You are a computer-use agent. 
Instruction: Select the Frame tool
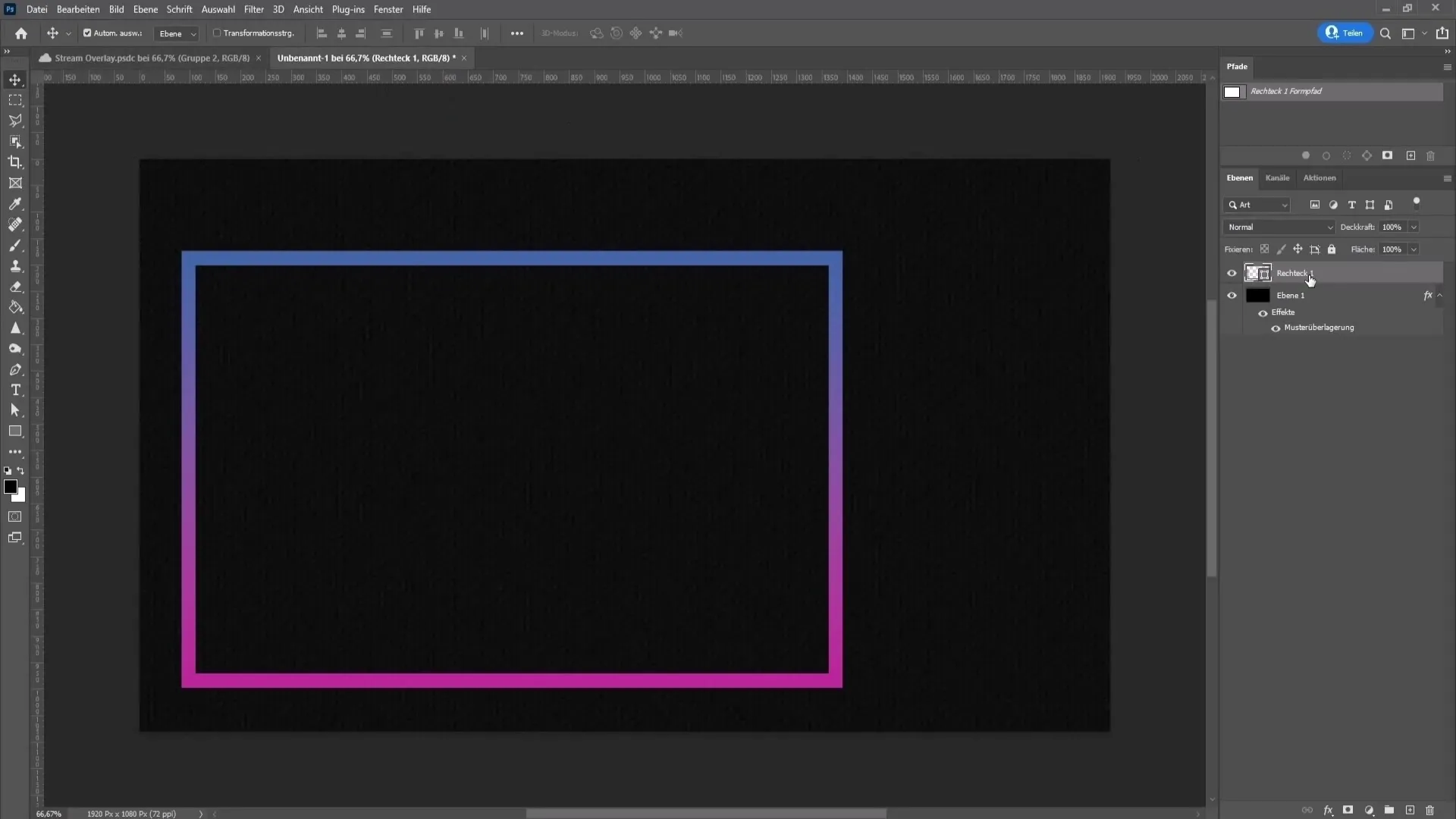coord(15,183)
